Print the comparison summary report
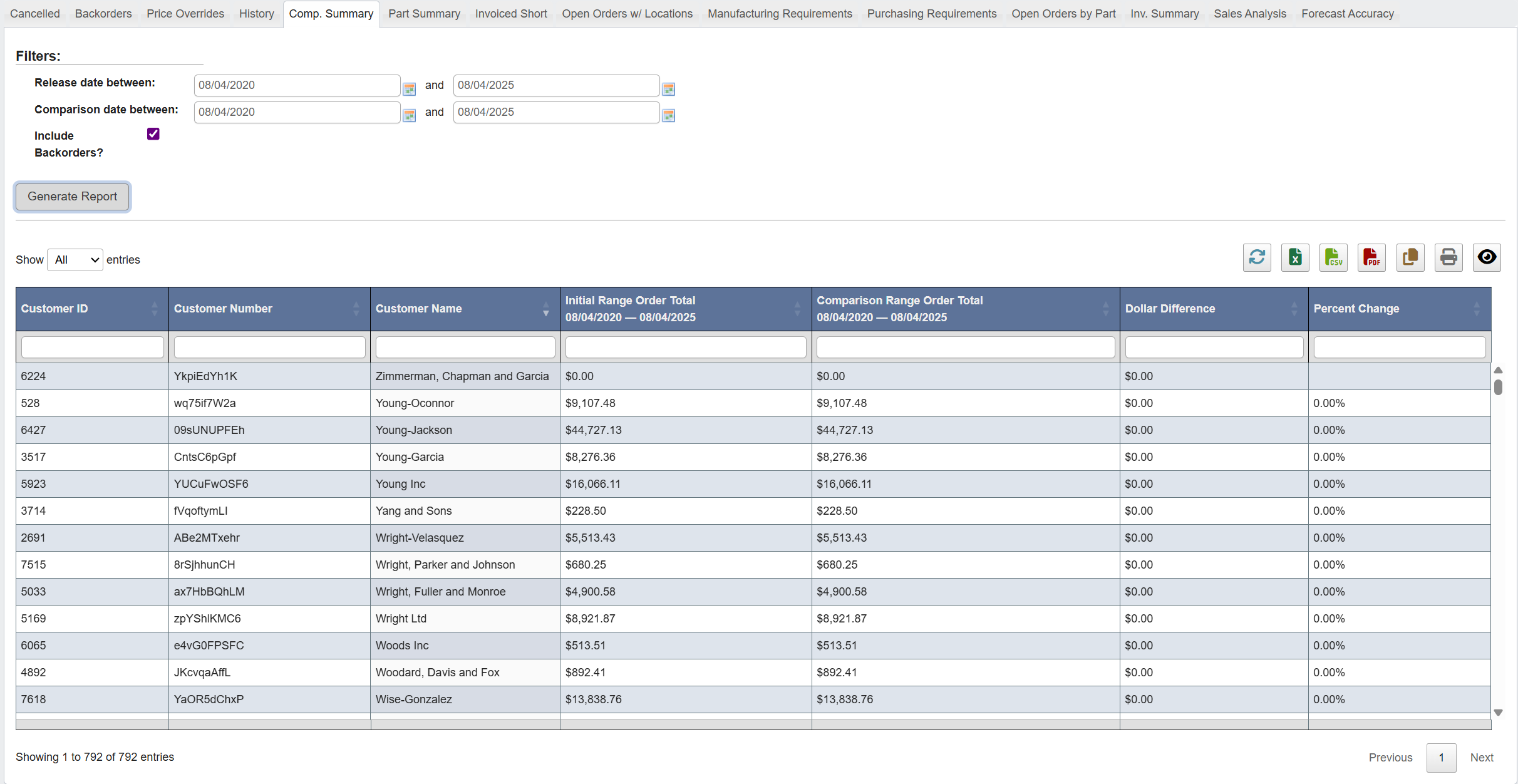The image size is (1518, 784). pos(1448,257)
